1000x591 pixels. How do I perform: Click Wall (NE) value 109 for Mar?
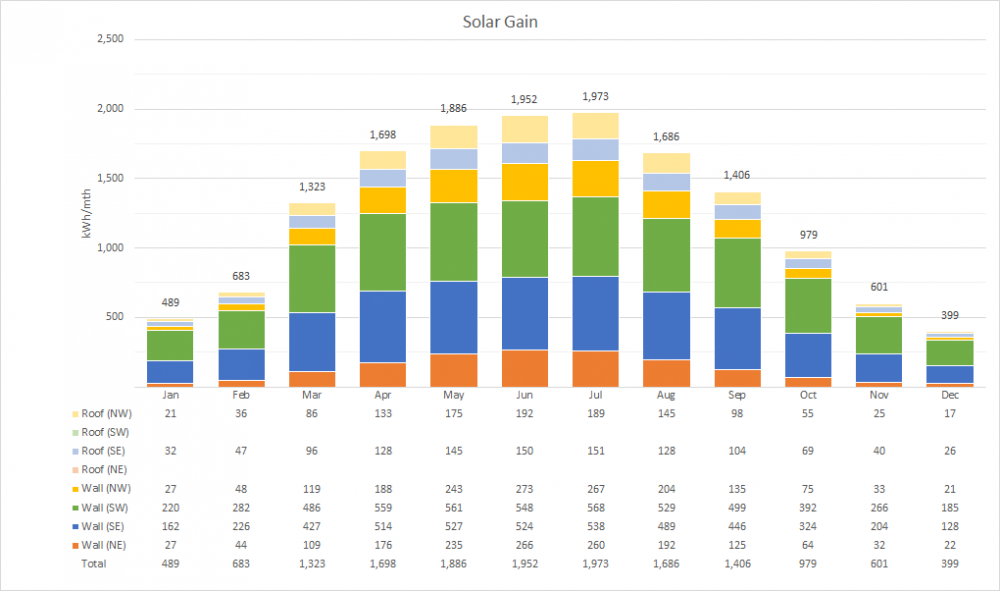[x=312, y=546]
